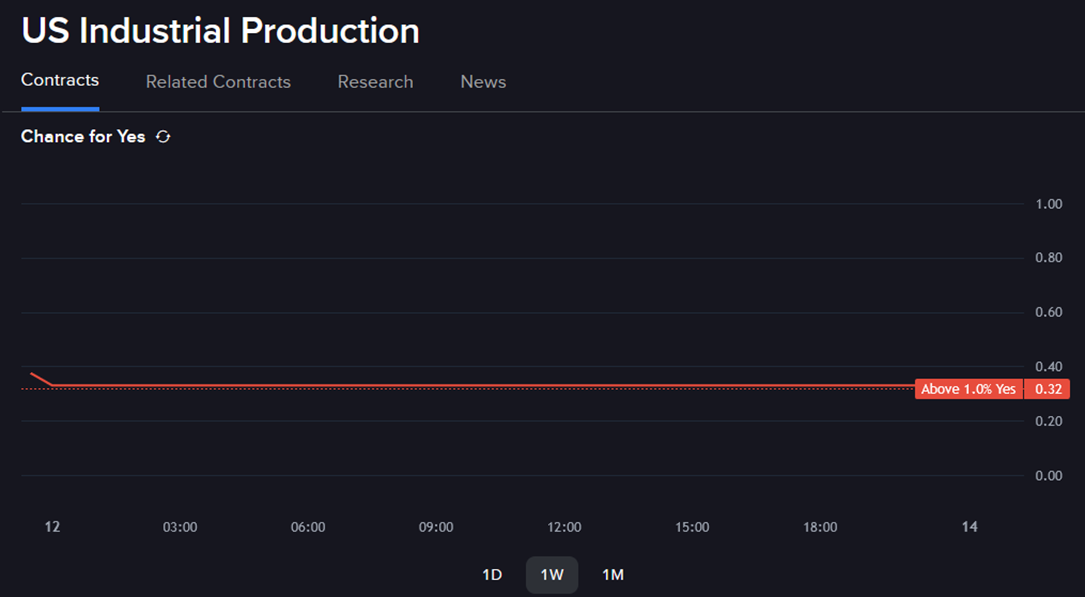Go to the News tab
1085x597 pixels.
tap(483, 82)
